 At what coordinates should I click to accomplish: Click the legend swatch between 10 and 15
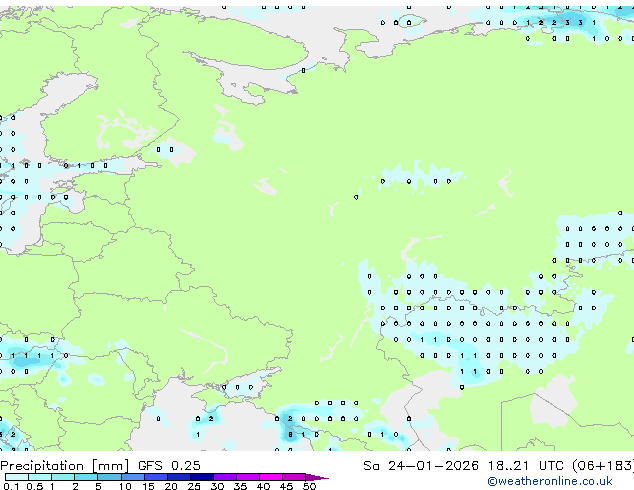click(x=132, y=477)
